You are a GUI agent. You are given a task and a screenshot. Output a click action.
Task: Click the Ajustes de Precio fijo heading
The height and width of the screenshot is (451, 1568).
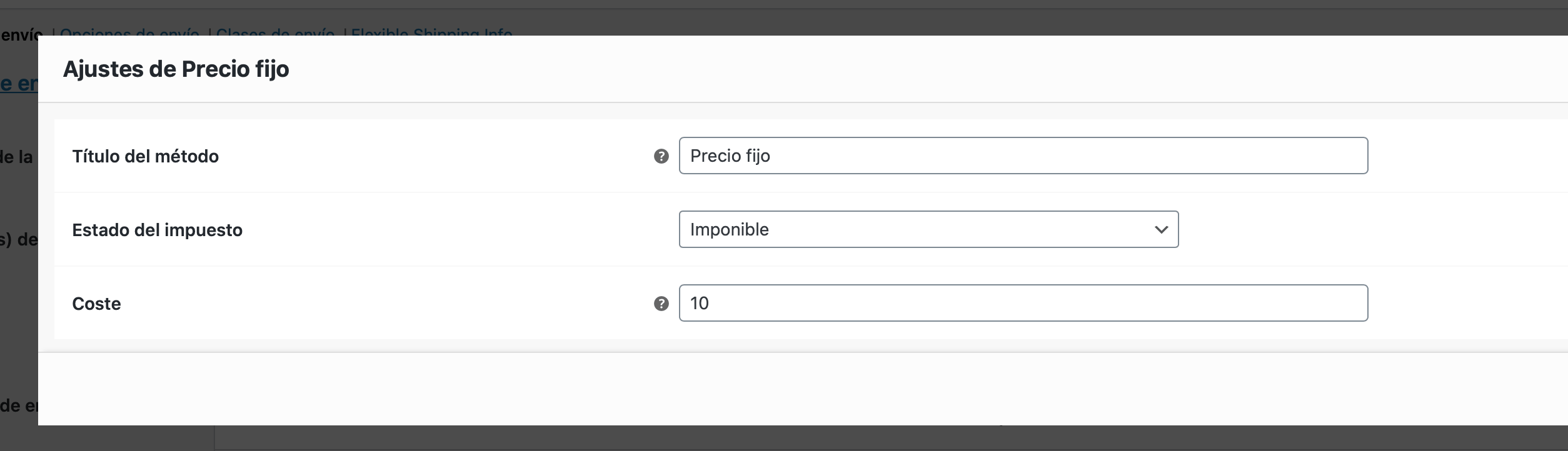(176, 69)
